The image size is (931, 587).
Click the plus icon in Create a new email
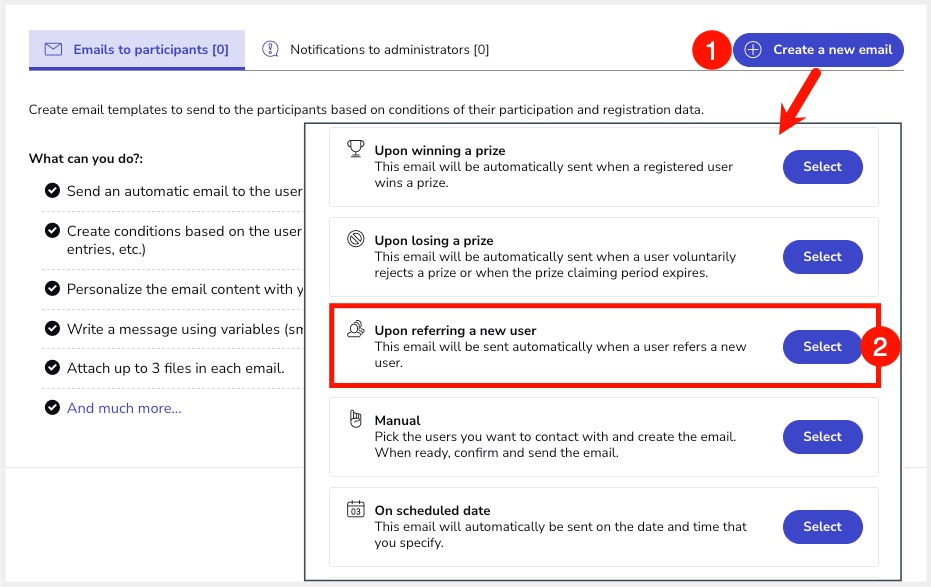753,50
